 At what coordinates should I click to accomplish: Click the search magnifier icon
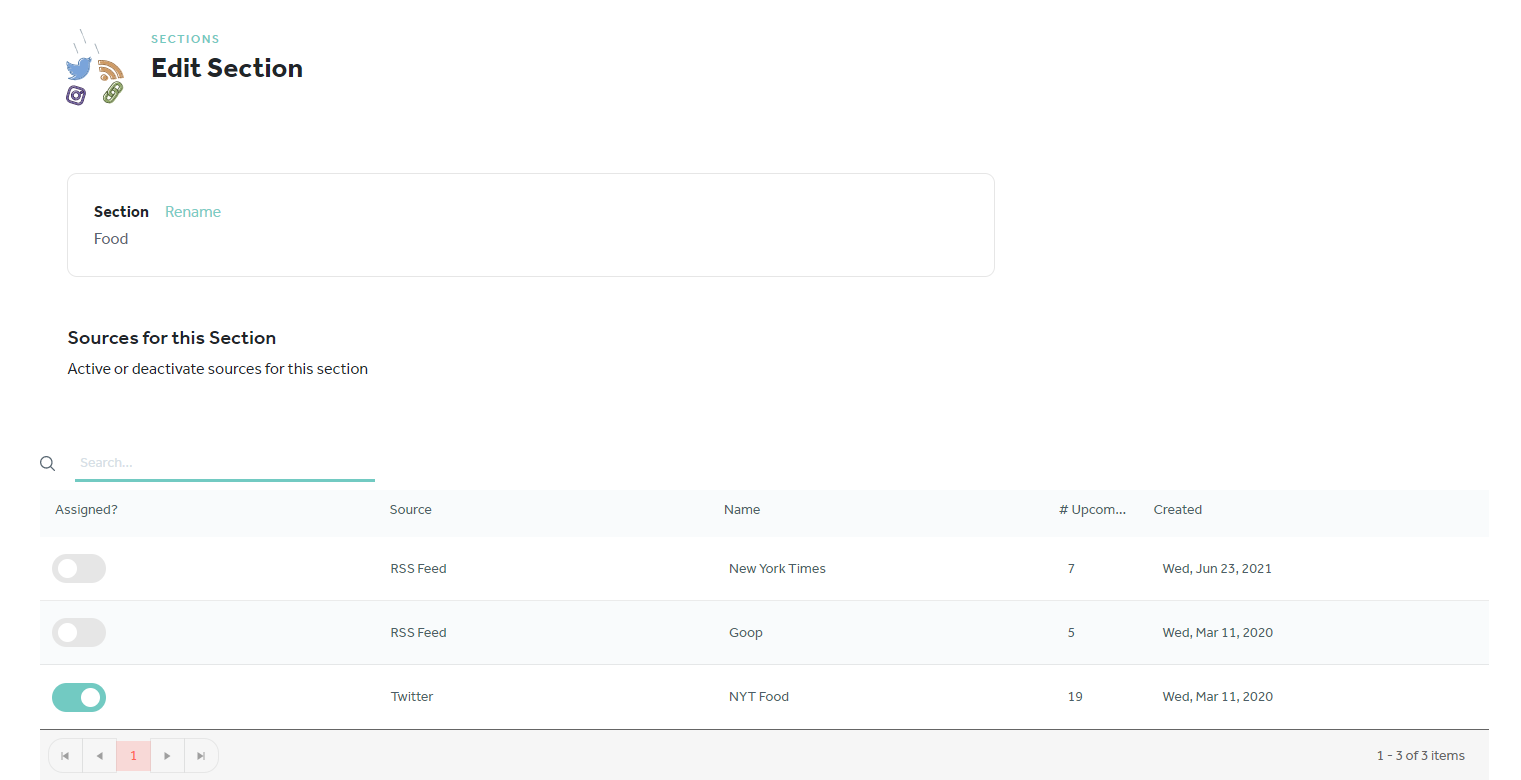click(x=47, y=463)
